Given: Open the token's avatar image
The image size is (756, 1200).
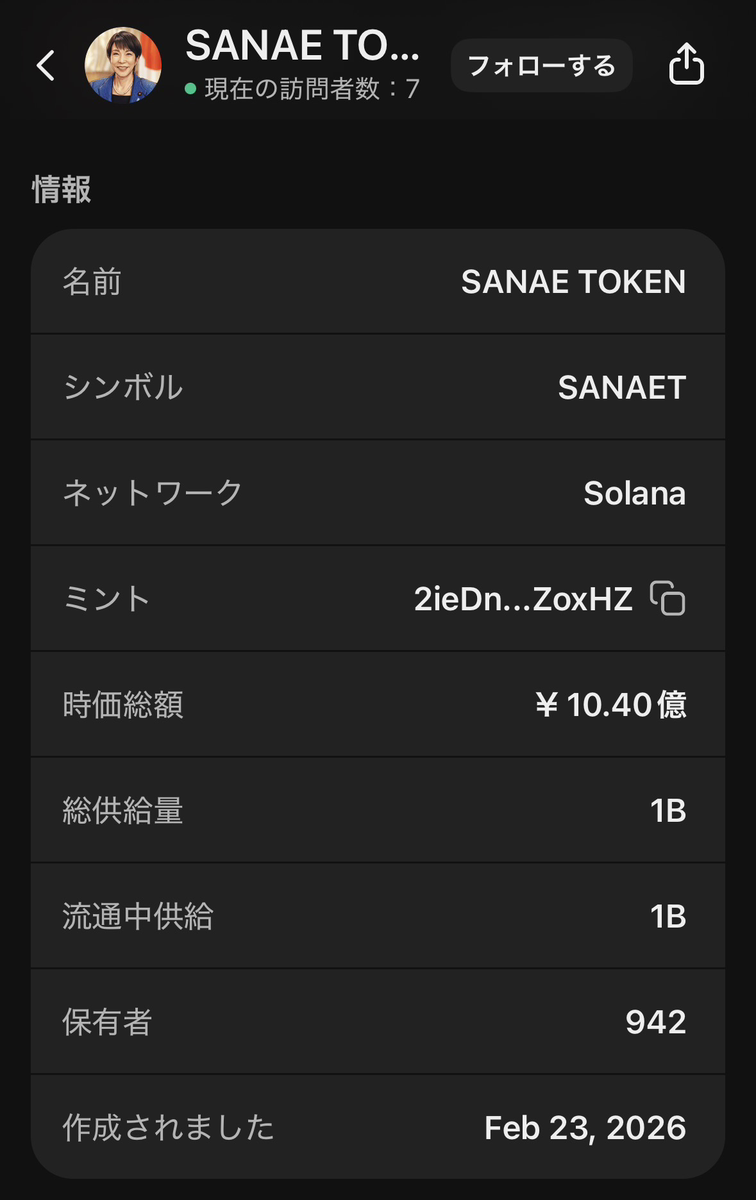Looking at the screenshot, I should click(x=123, y=65).
